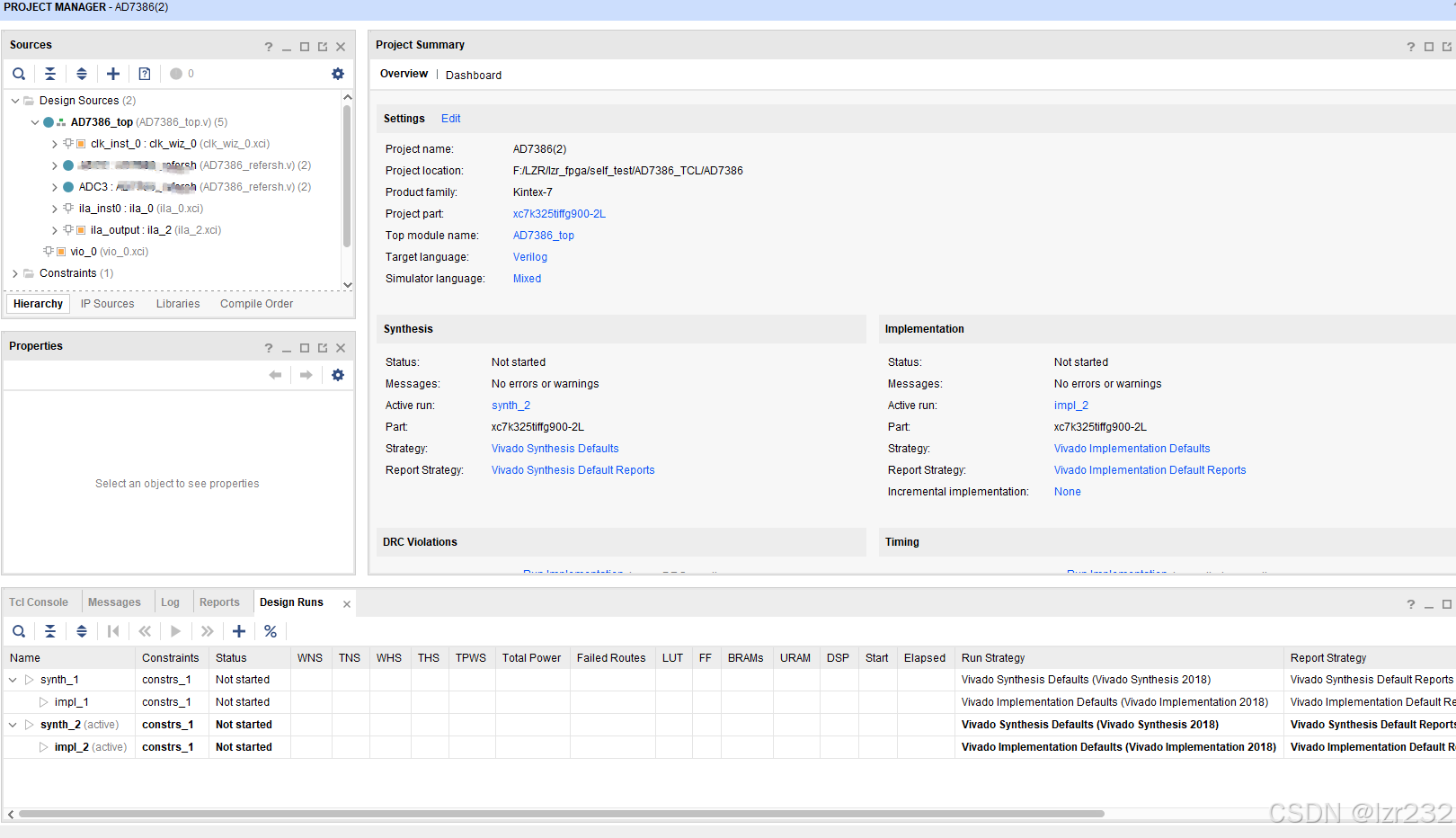Open help in Project Summary header
1456x838 pixels.
[x=1411, y=47]
